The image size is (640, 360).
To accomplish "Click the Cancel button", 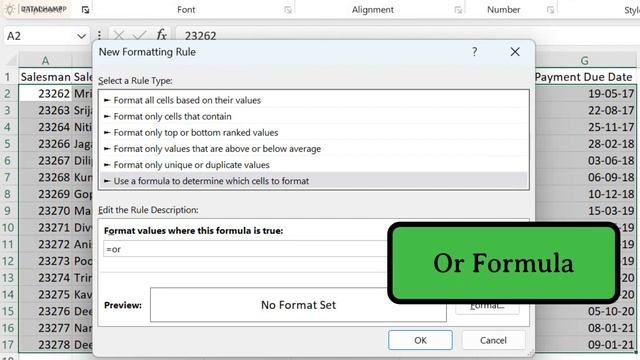I will click(493, 340).
